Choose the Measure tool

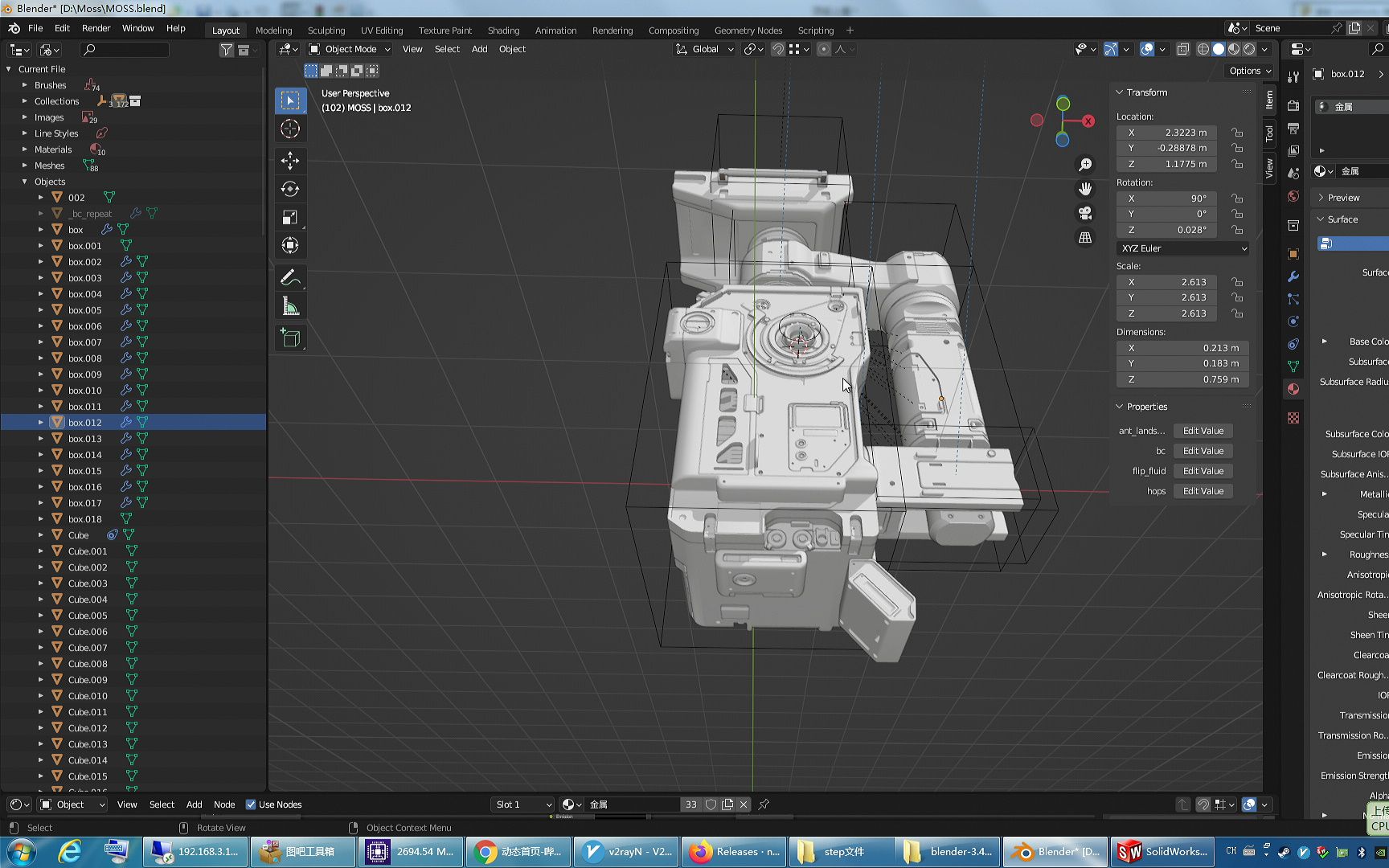290,307
